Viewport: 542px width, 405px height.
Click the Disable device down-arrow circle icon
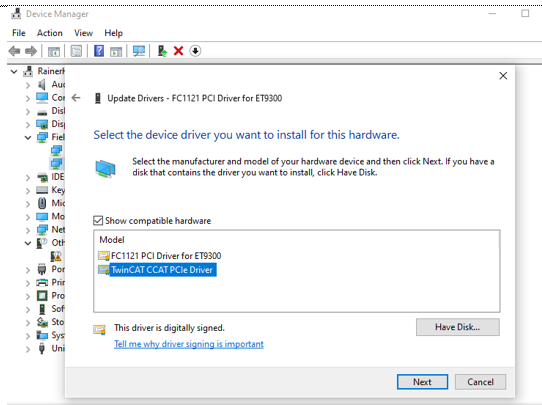click(x=195, y=51)
